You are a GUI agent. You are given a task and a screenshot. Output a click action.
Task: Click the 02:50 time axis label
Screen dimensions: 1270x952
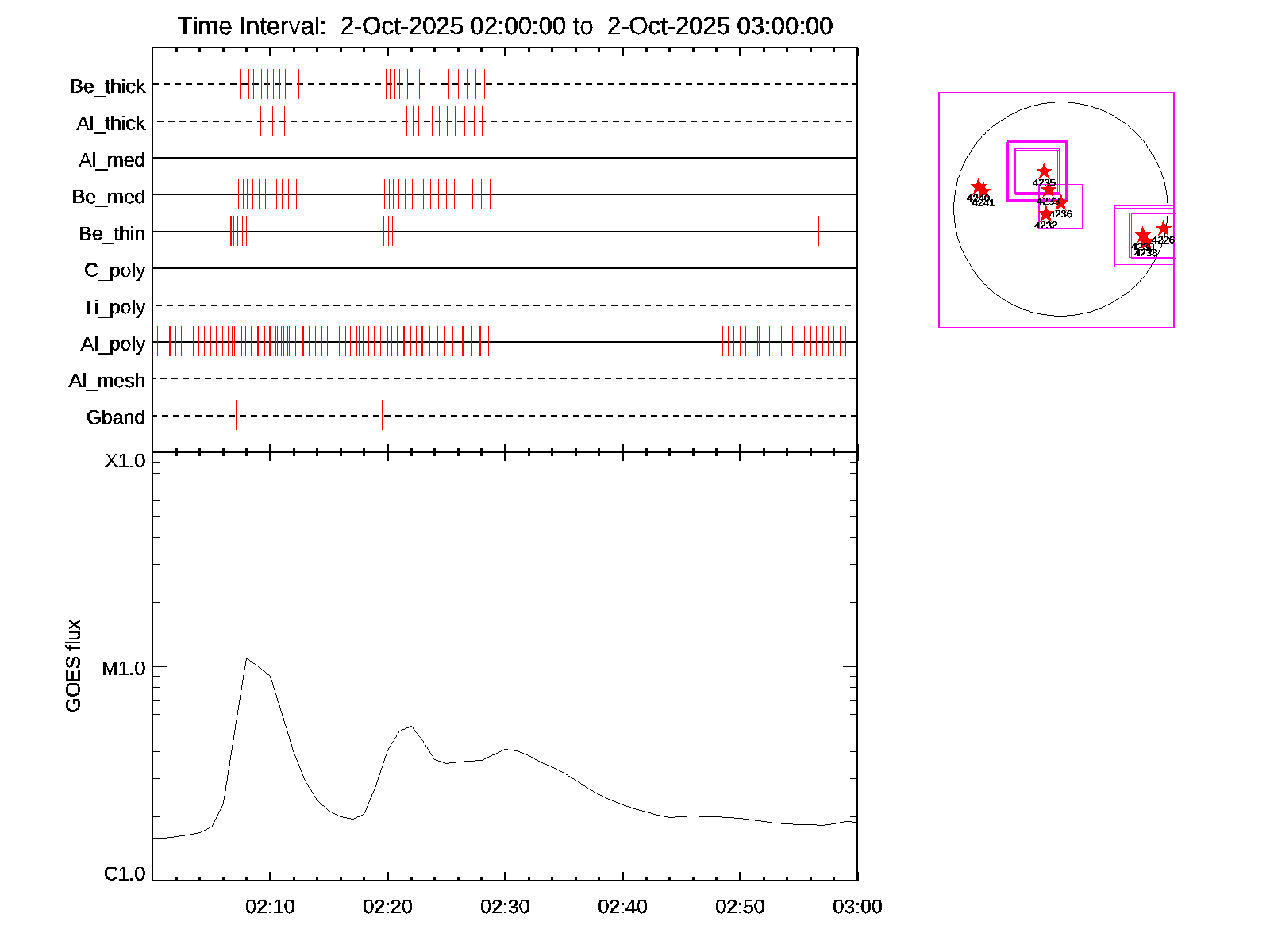click(740, 906)
